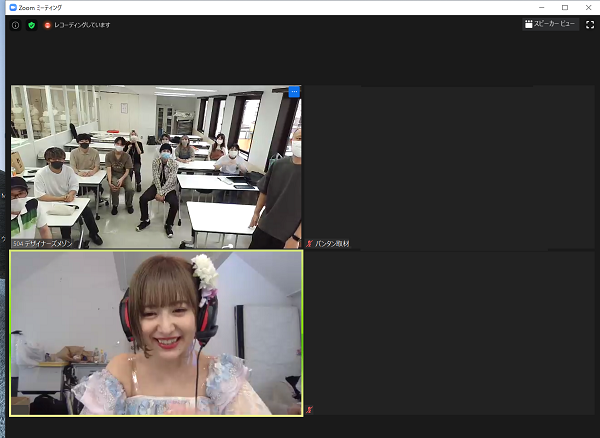
Task: Open the blue three-dot menu on classroom video
Action: click(294, 92)
